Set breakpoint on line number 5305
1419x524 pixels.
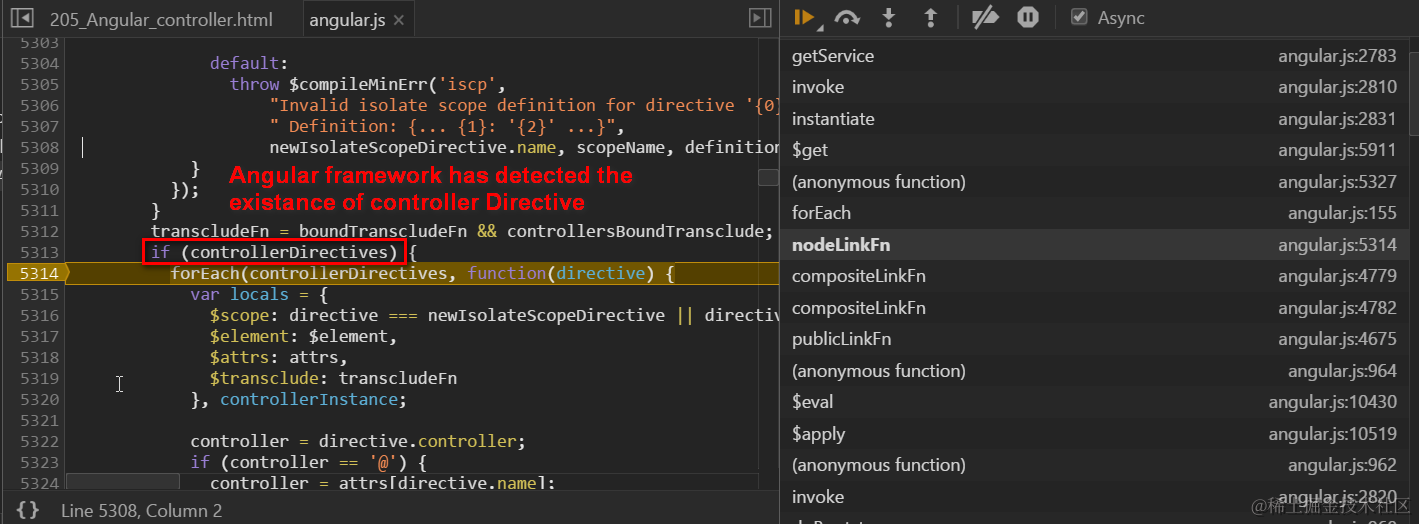coord(39,84)
